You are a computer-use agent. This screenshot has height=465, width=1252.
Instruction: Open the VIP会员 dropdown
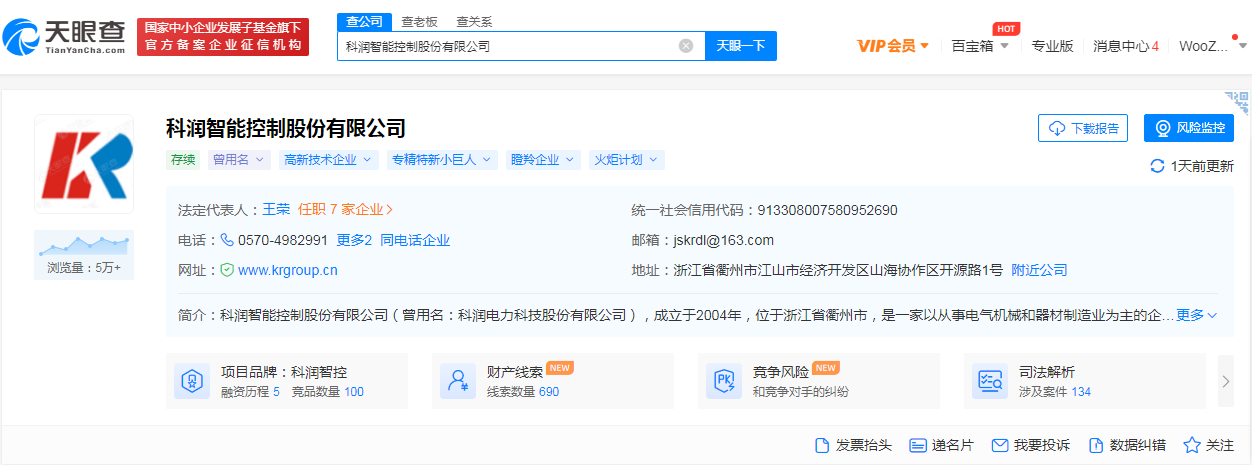tap(893, 46)
